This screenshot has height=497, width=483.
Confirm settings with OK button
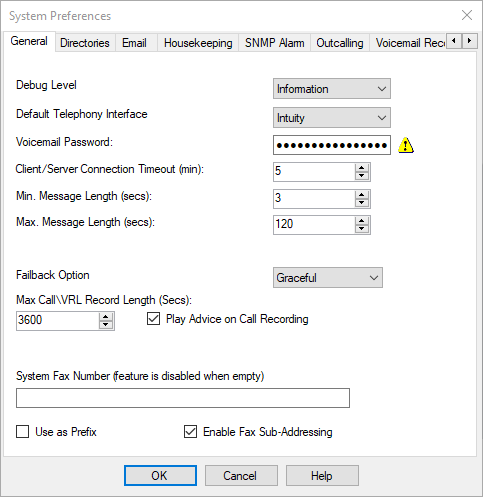click(160, 475)
